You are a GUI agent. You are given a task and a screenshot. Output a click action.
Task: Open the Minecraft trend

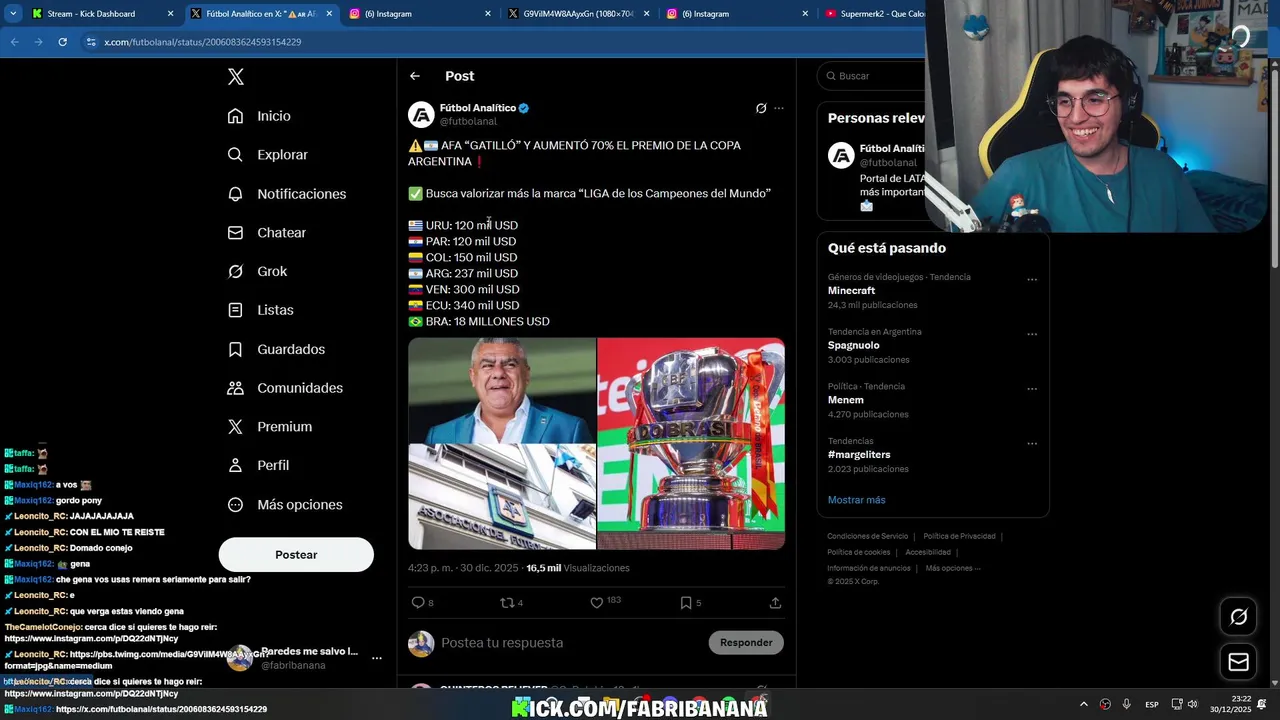click(x=851, y=291)
